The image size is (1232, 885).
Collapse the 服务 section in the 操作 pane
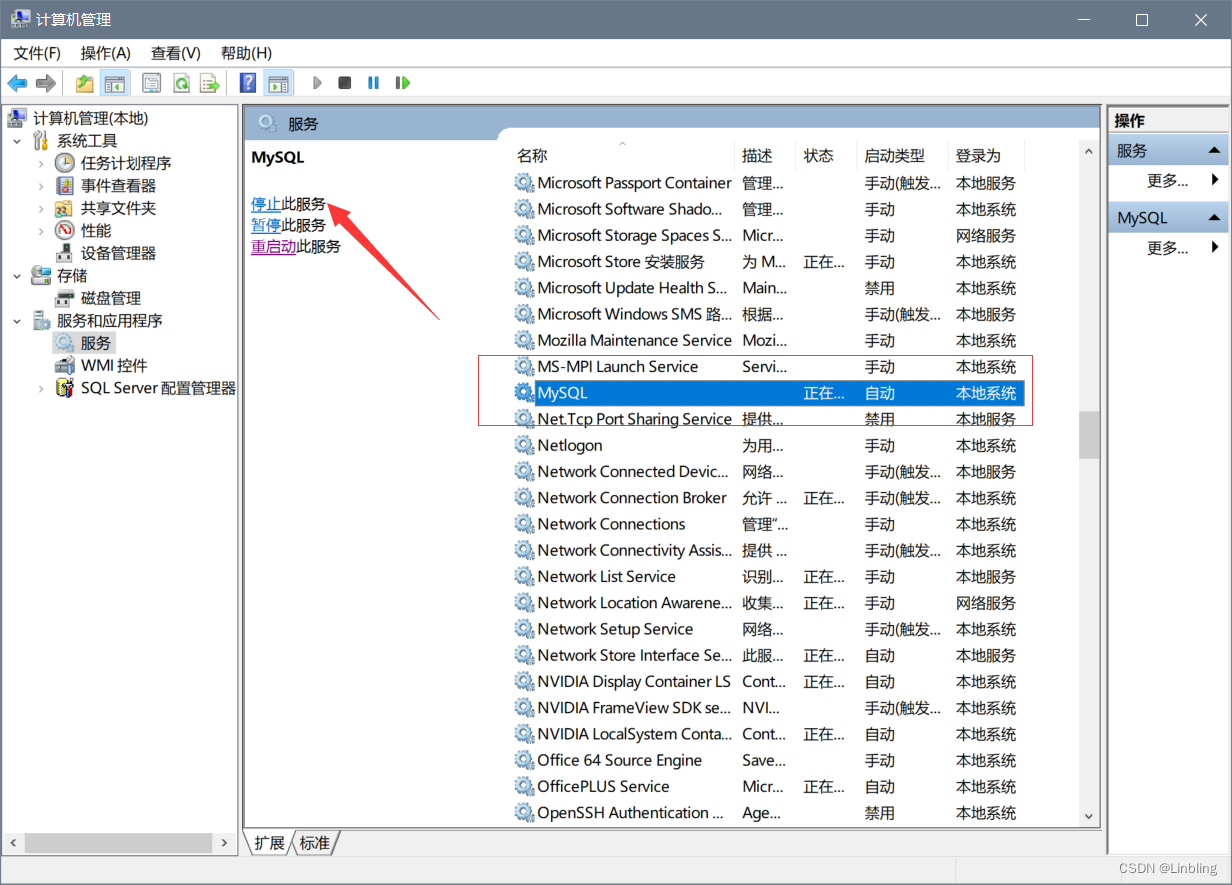1214,151
